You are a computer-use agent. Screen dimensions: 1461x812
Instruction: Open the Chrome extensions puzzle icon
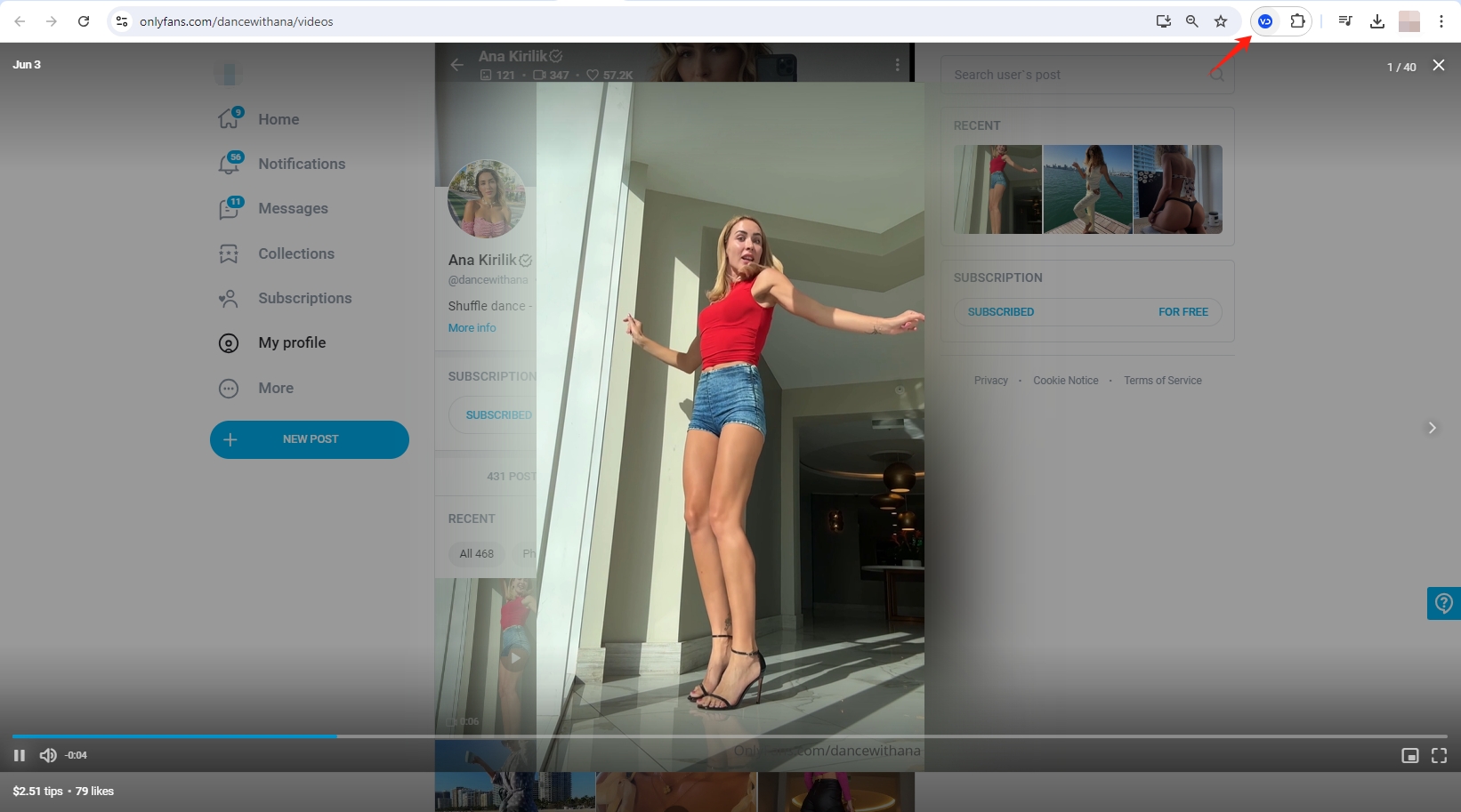[1297, 20]
